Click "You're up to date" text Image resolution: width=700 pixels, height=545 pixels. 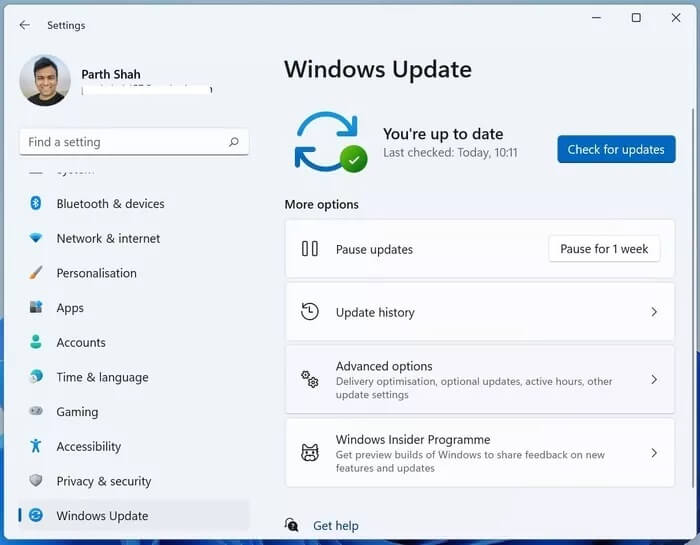443,134
